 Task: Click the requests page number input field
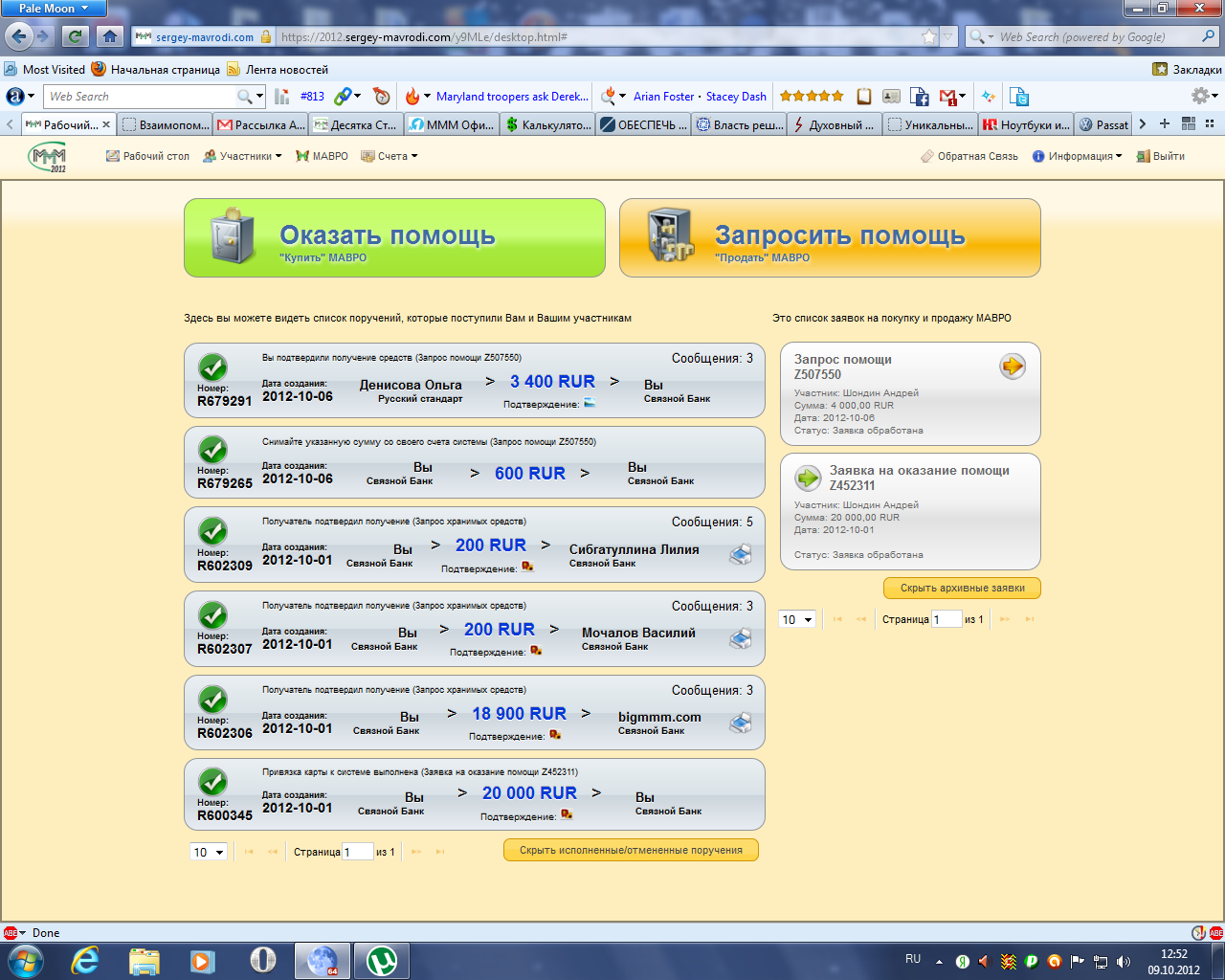(x=947, y=619)
